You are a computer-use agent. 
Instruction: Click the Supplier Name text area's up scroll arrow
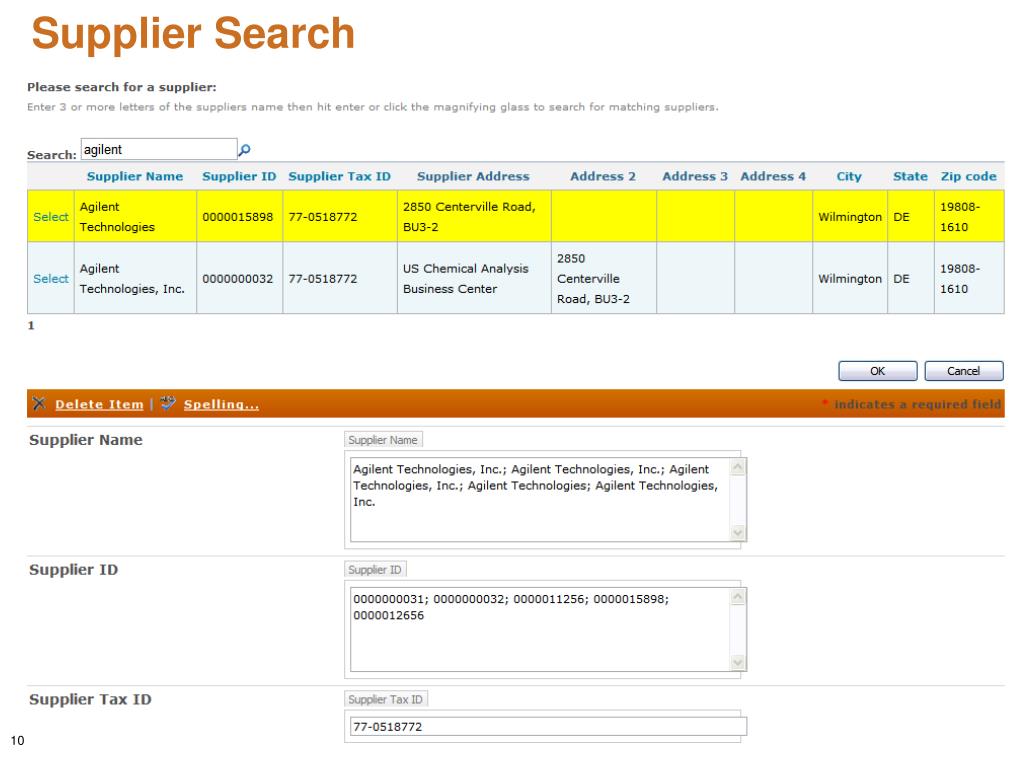click(x=738, y=467)
